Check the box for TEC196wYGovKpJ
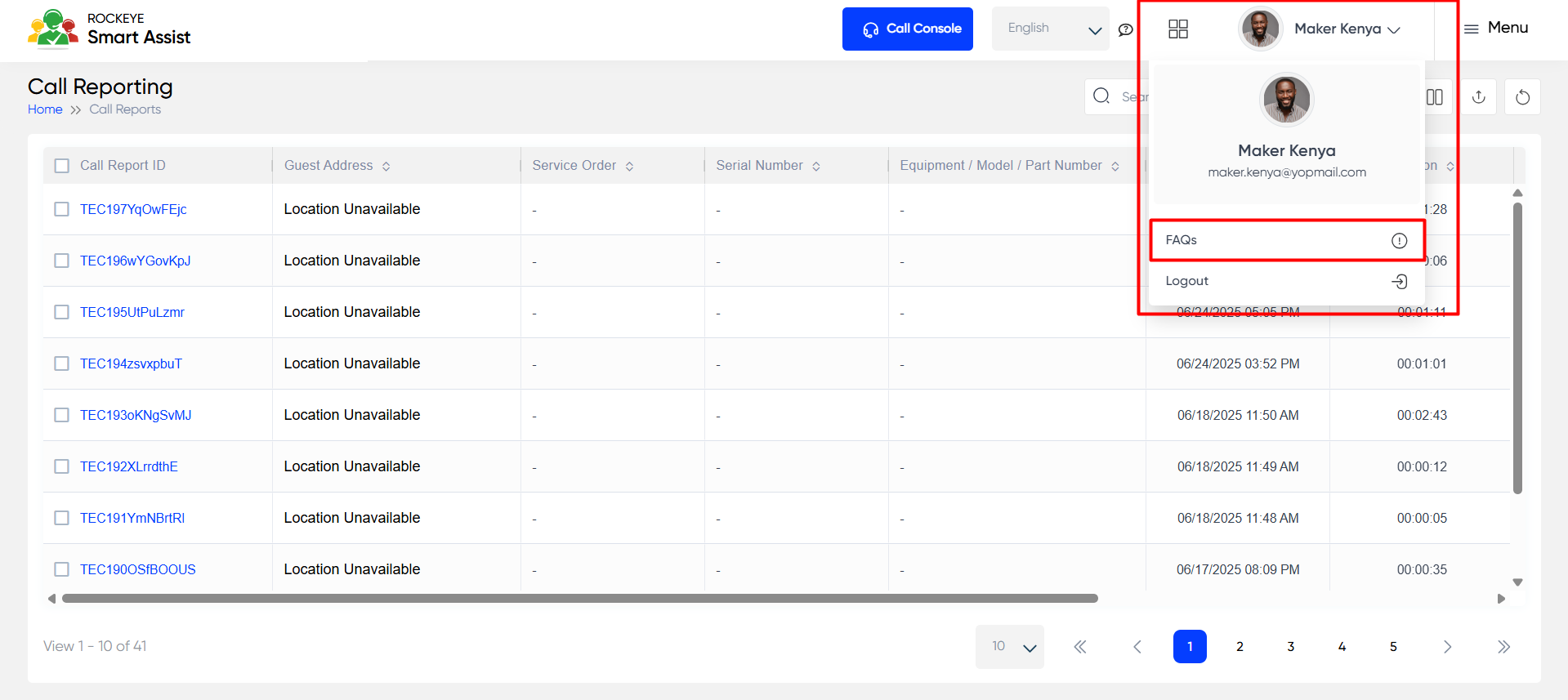Viewport: 1568px width, 700px height. coord(62,261)
